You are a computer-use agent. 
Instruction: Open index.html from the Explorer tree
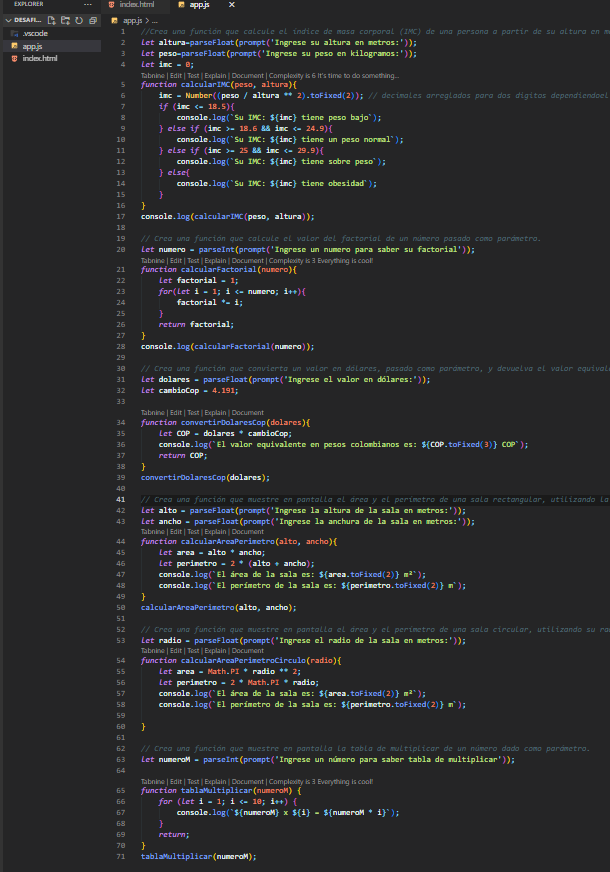tap(39, 58)
